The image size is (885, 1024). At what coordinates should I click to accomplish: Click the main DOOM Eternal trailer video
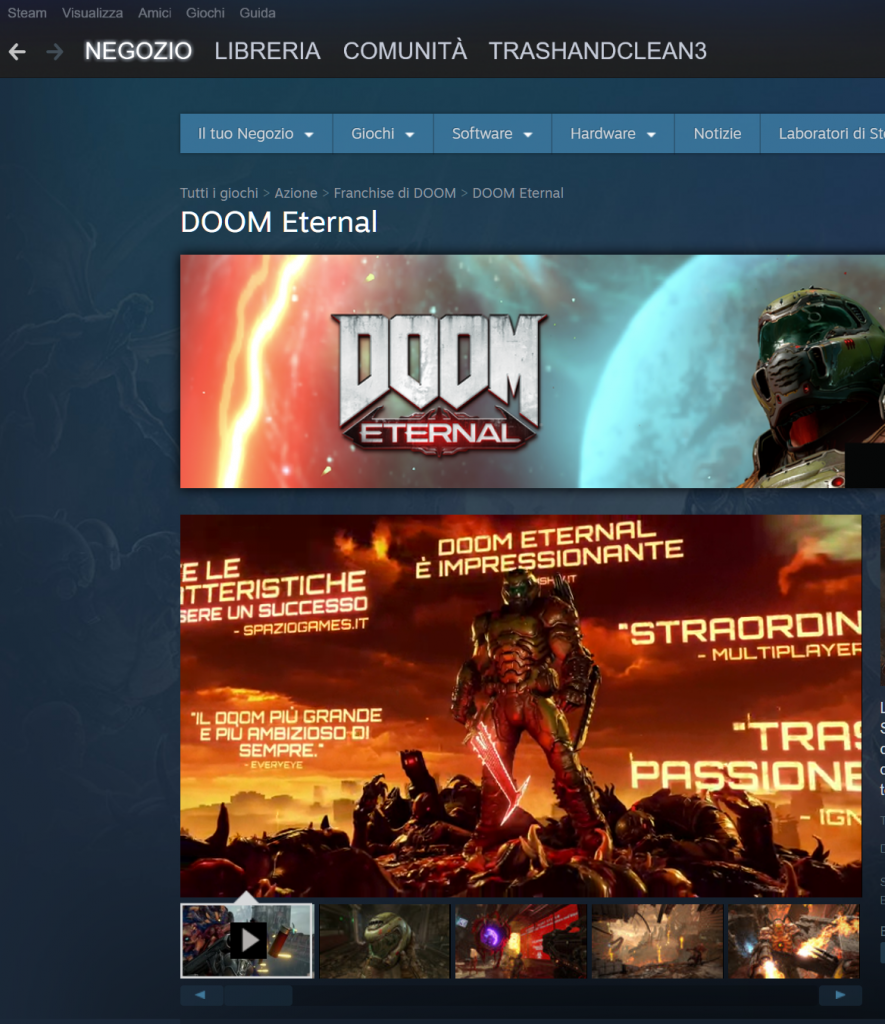520,705
